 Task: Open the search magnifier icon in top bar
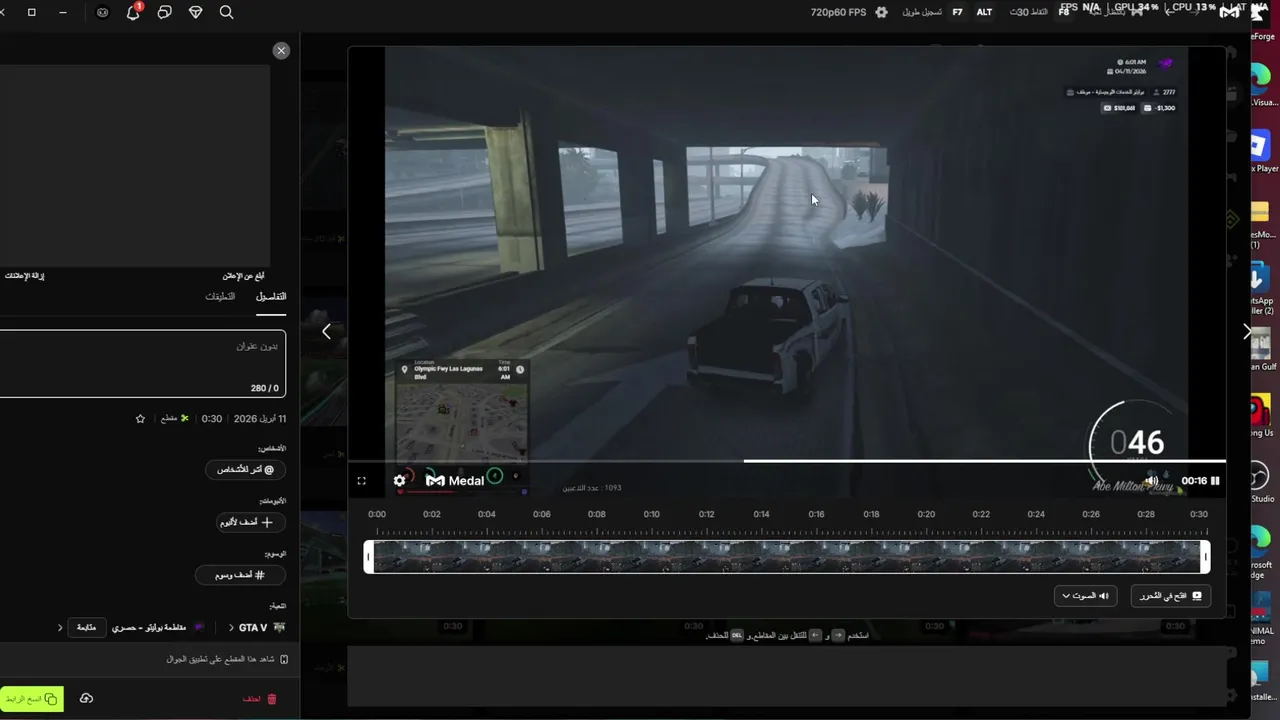226,12
